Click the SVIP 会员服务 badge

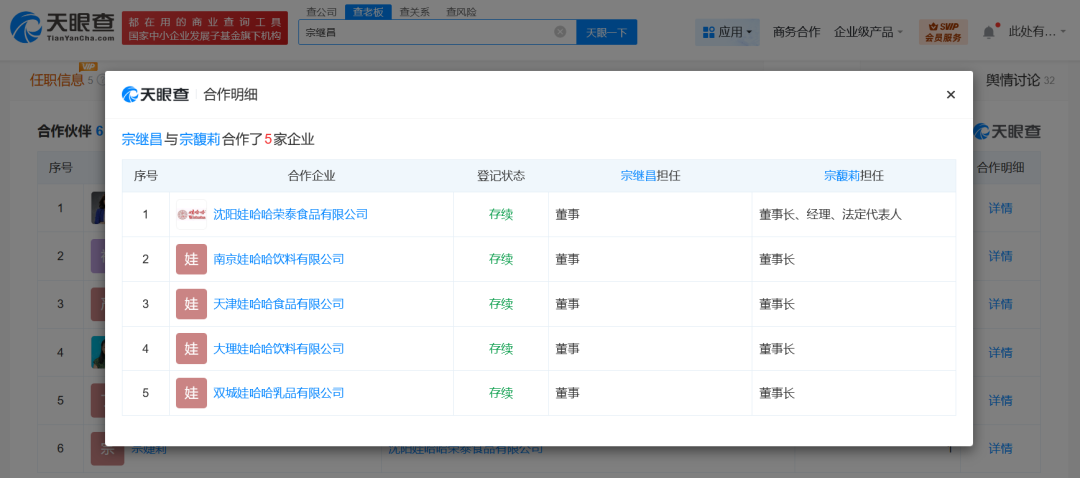point(943,32)
